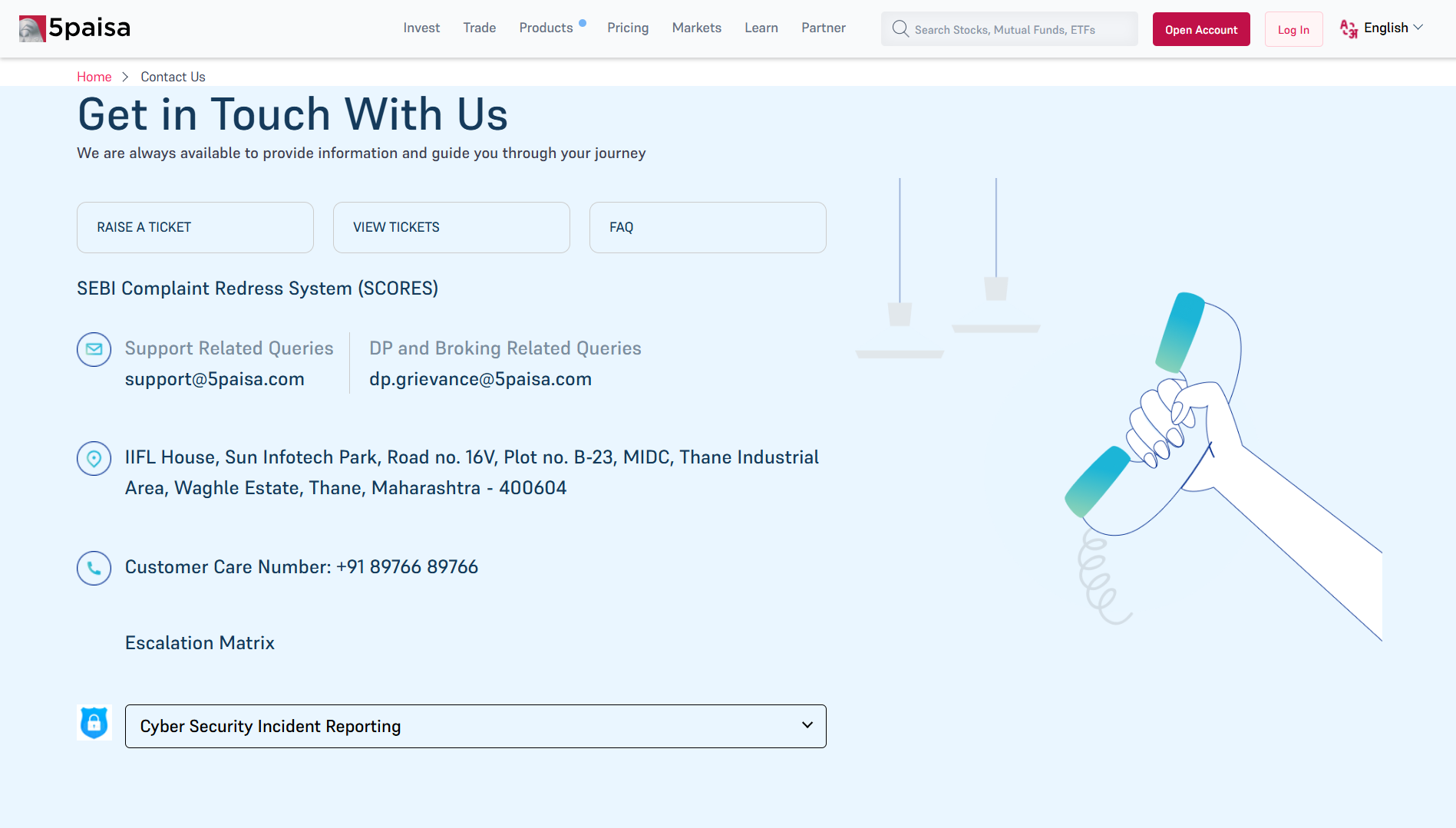Open the Partner menu

[x=823, y=28]
